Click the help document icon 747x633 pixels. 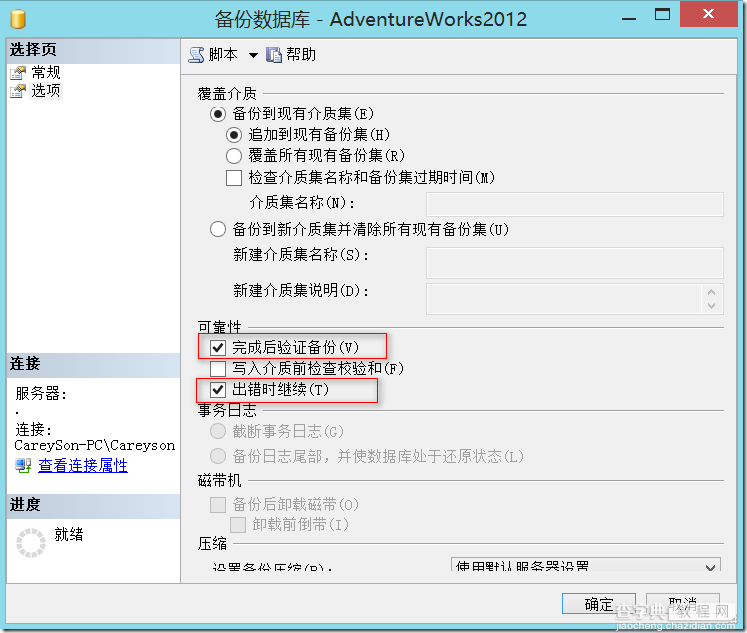pos(274,55)
